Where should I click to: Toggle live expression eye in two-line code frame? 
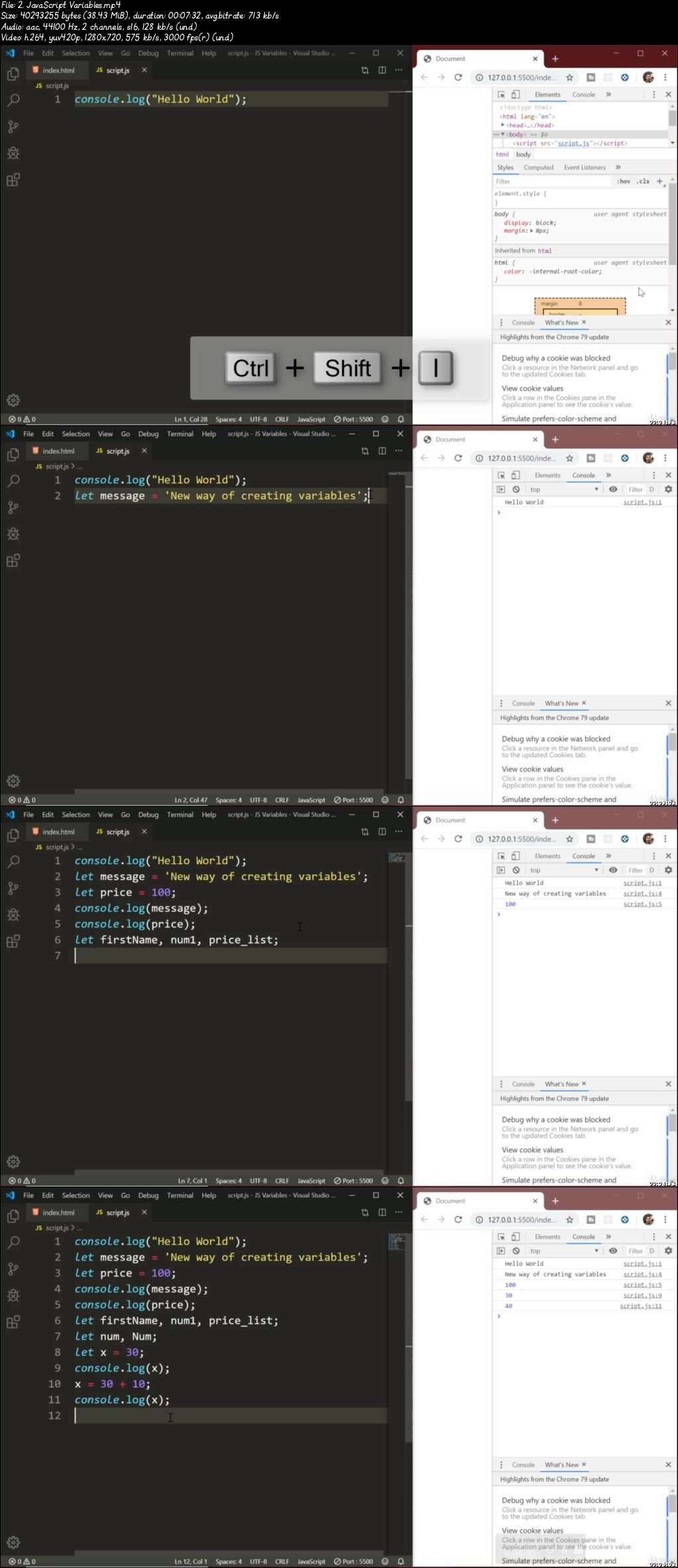pyautogui.click(x=613, y=489)
